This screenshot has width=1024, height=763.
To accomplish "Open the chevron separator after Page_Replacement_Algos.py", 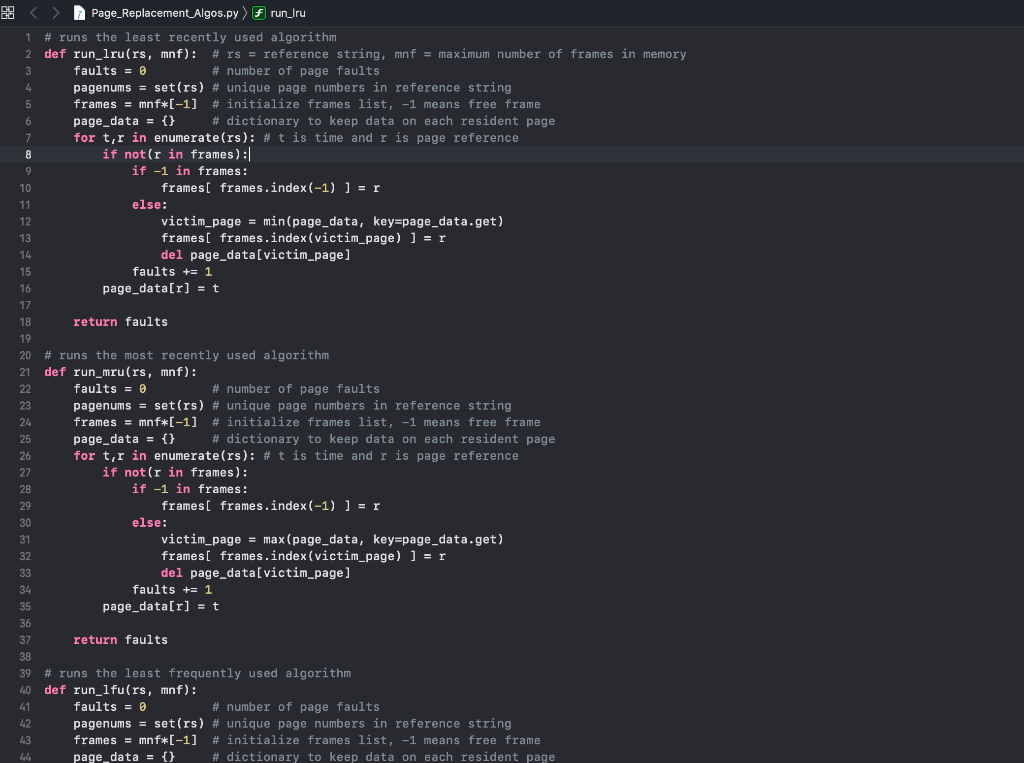I will (243, 13).
